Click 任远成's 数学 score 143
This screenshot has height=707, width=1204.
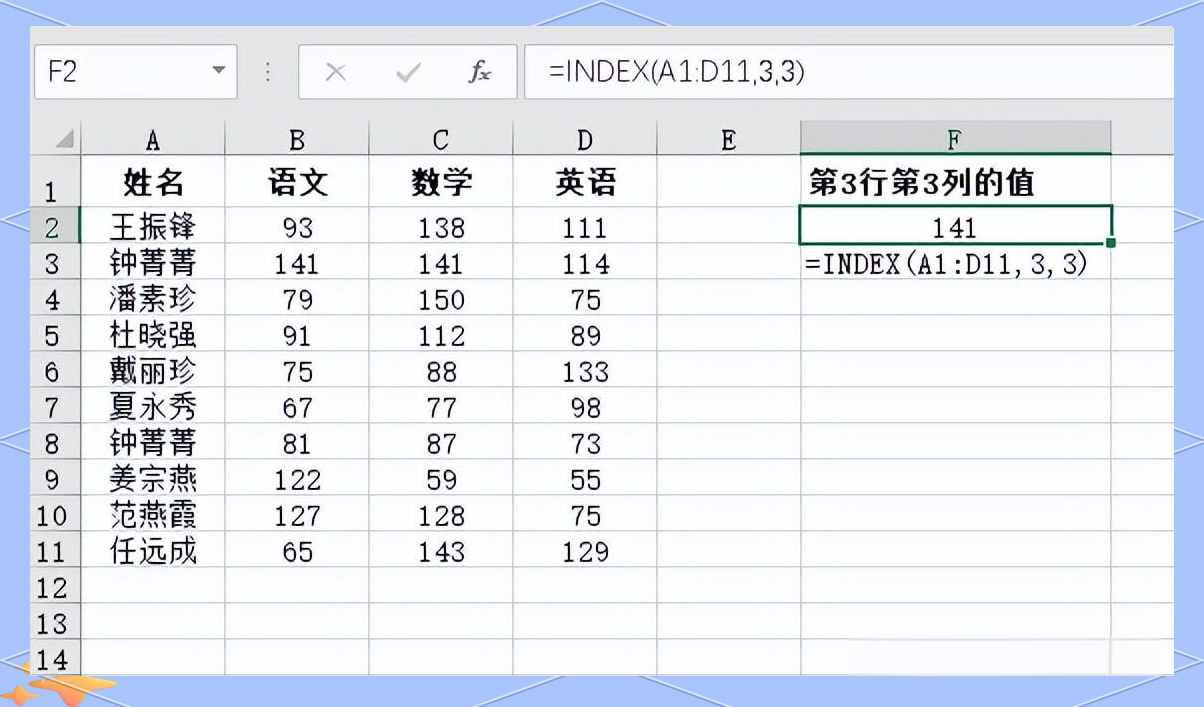(x=441, y=551)
